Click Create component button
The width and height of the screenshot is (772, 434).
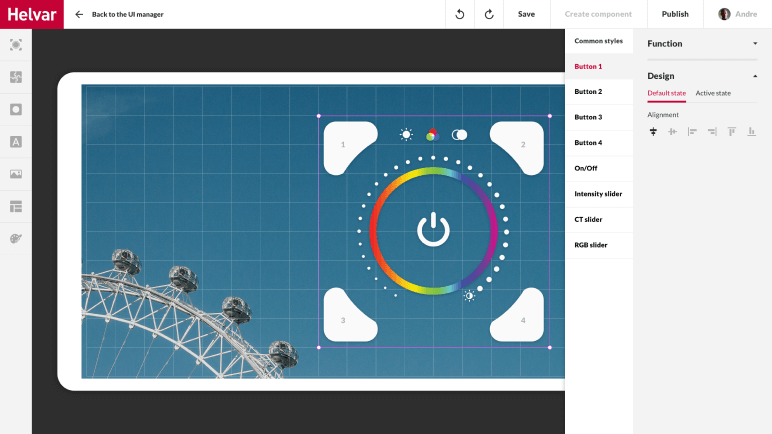click(x=598, y=14)
